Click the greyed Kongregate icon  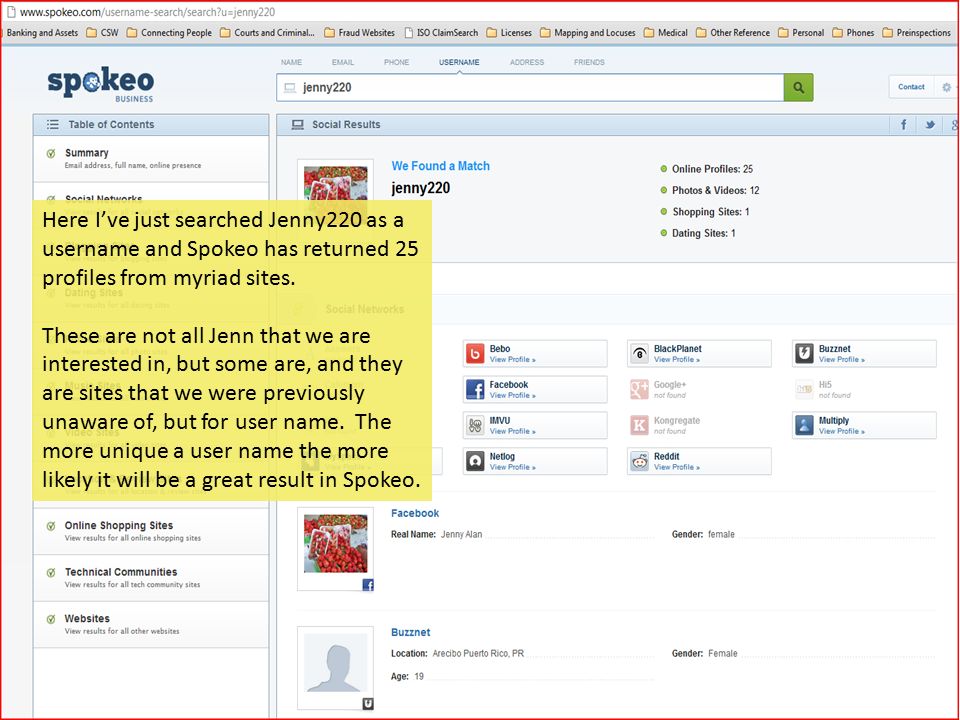(x=640, y=426)
